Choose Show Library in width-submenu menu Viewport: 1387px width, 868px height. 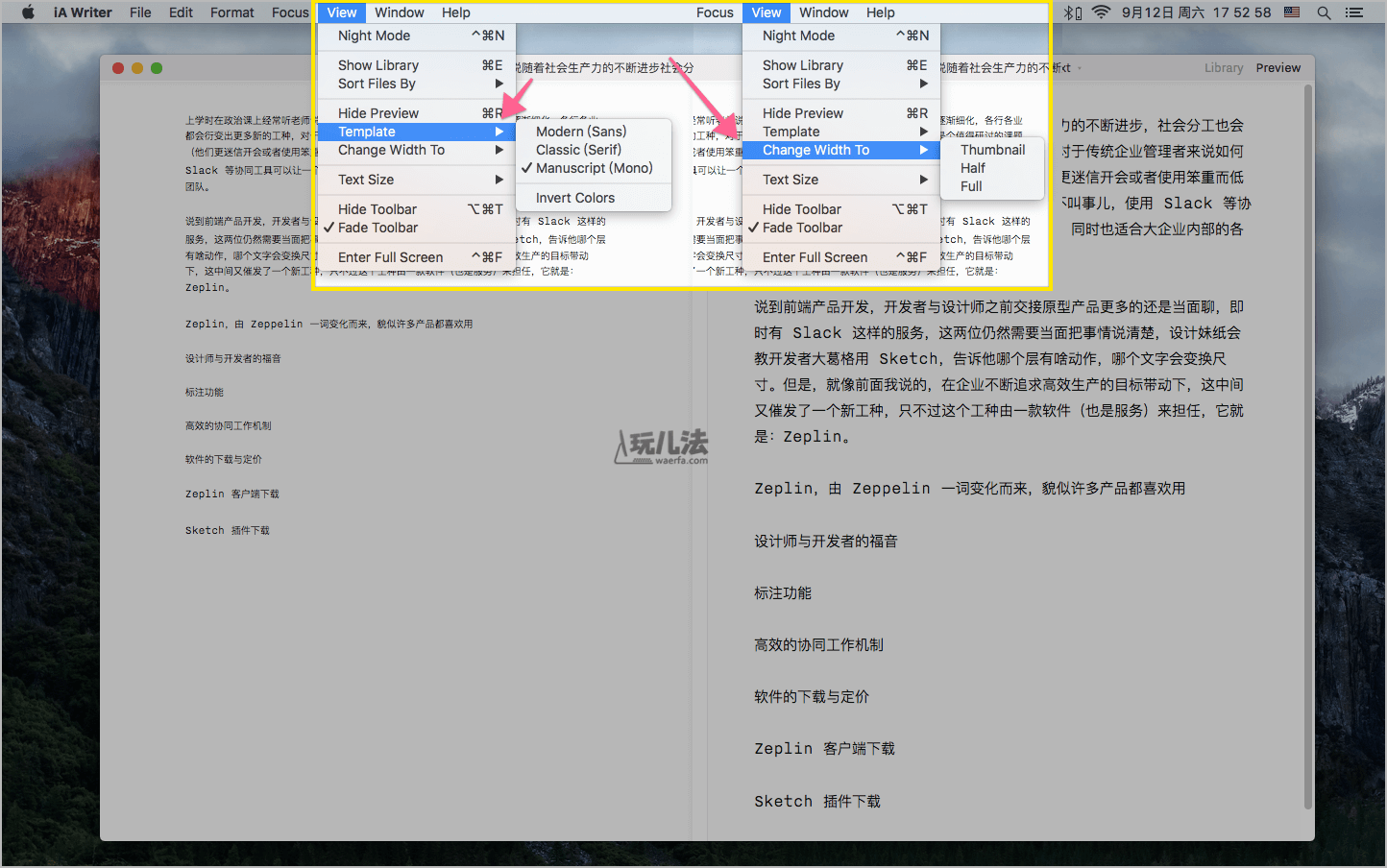point(839,65)
